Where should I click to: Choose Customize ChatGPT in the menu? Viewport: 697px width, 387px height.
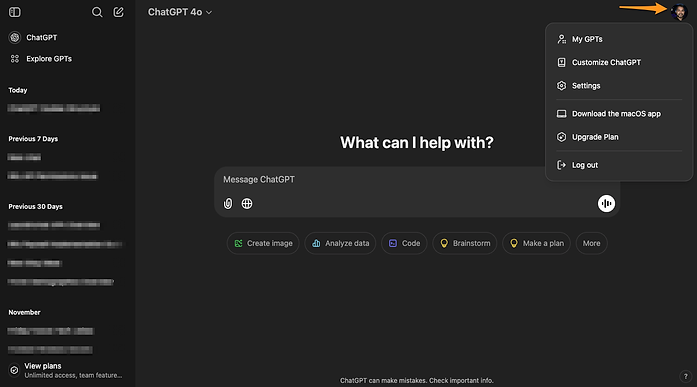[619, 63]
